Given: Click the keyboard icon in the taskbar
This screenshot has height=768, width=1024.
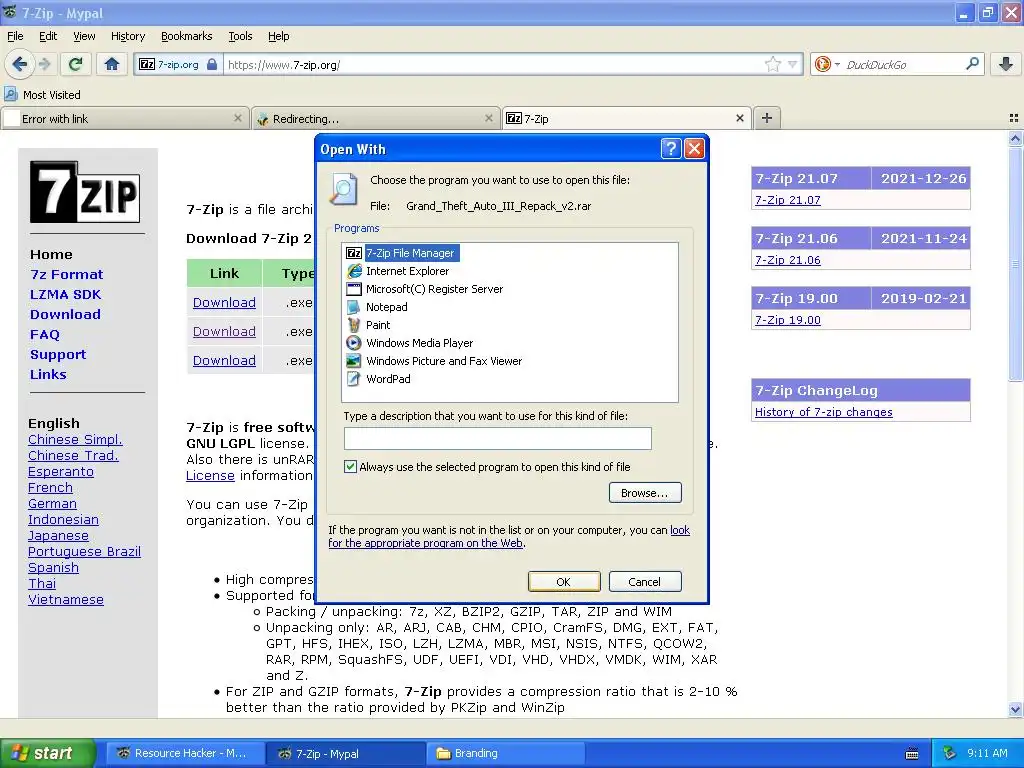Looking at the screenshot, I should click(x=912, y=754).
